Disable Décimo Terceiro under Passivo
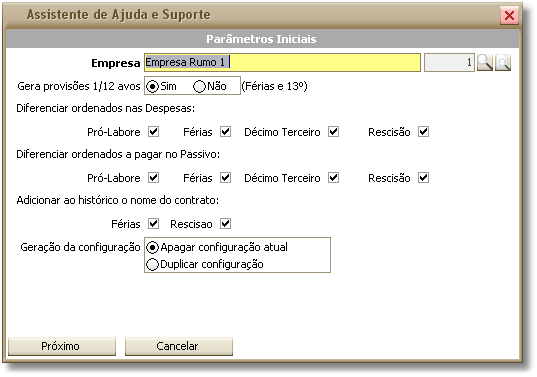537x377 pixels. click(x=333, y=178)
